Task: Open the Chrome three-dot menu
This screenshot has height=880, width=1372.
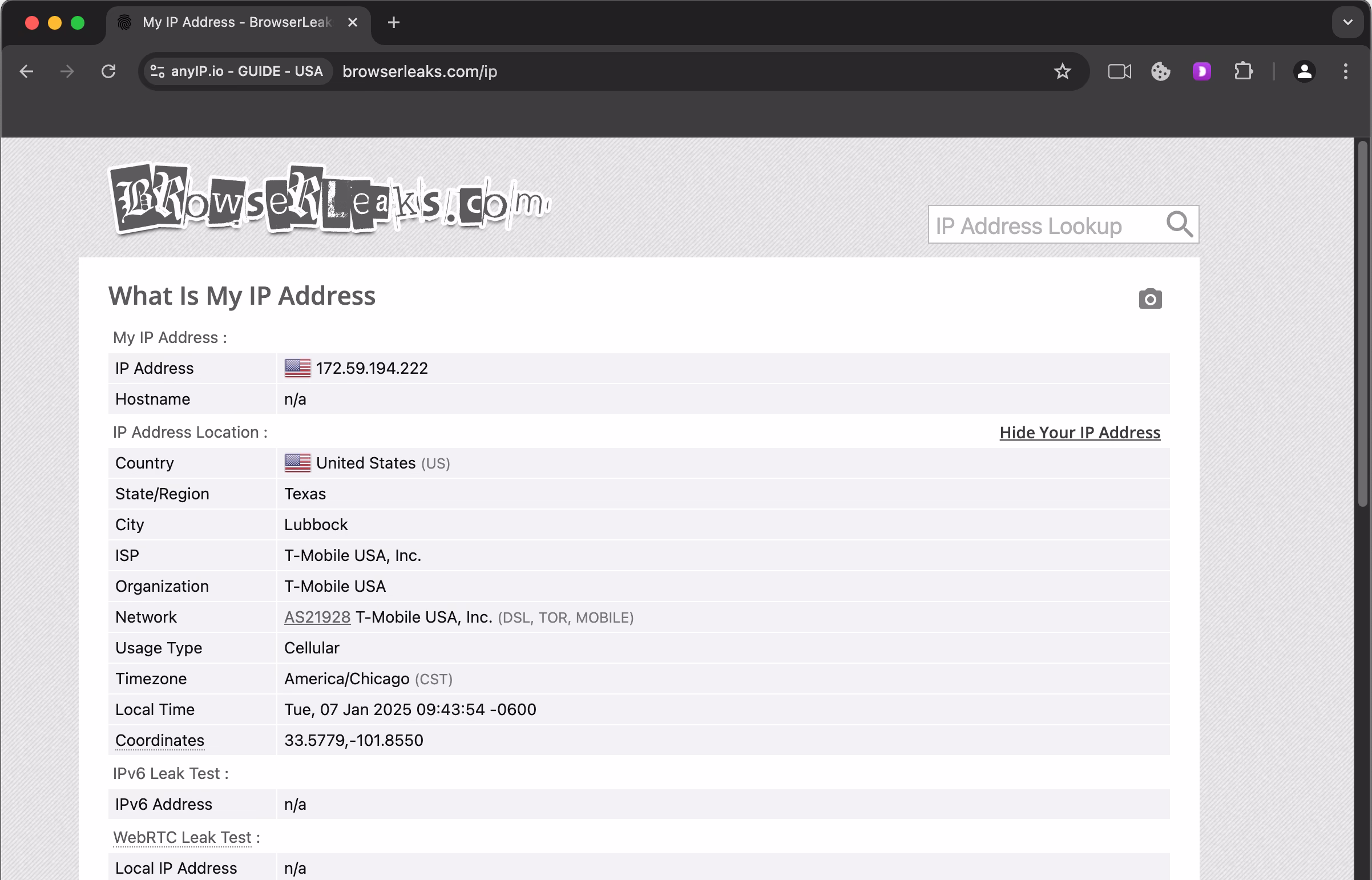Action: [x=1346, y=71]
